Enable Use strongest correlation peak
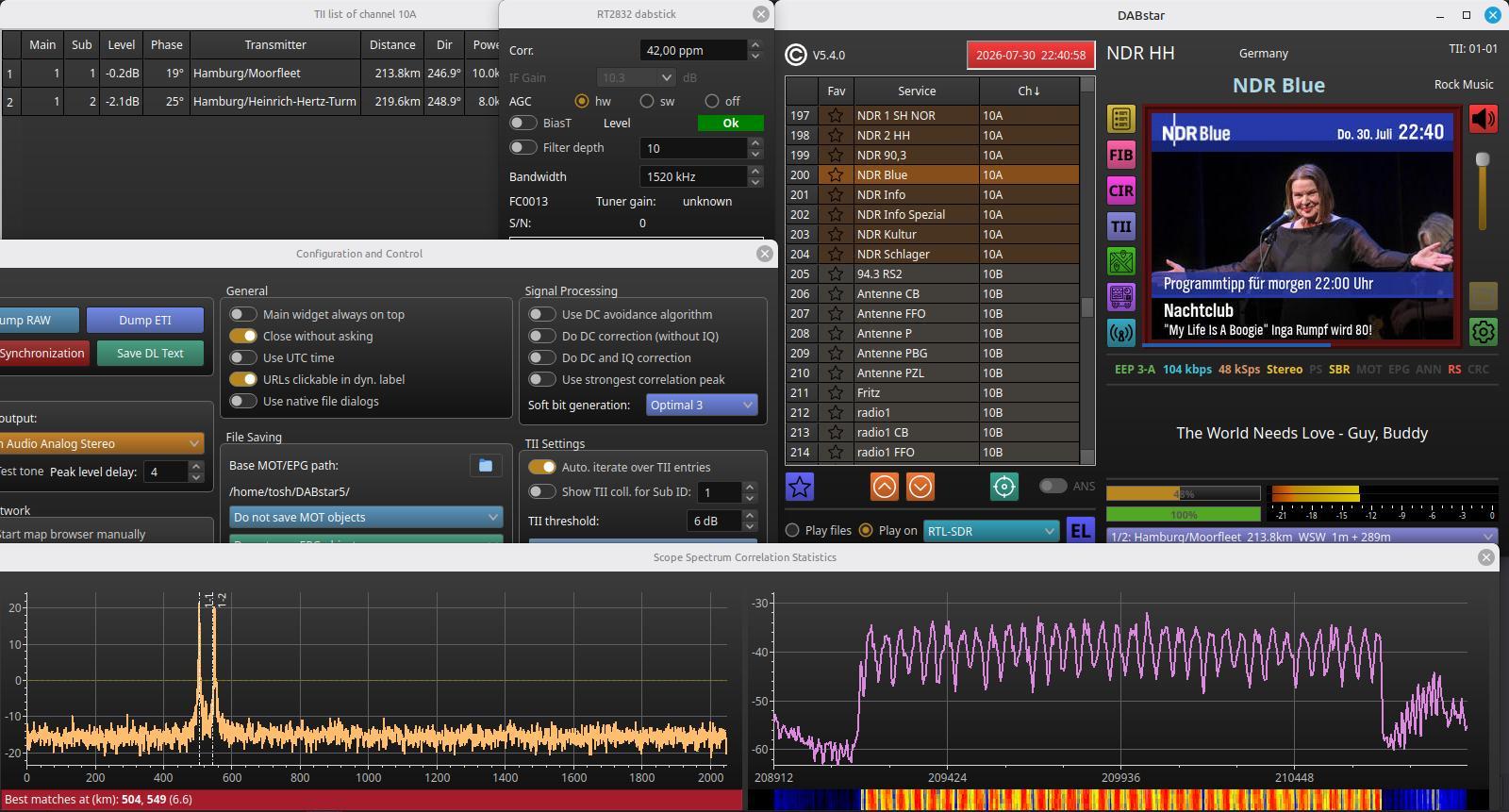Screen dimensions: 1509x812 coord(542,379)
